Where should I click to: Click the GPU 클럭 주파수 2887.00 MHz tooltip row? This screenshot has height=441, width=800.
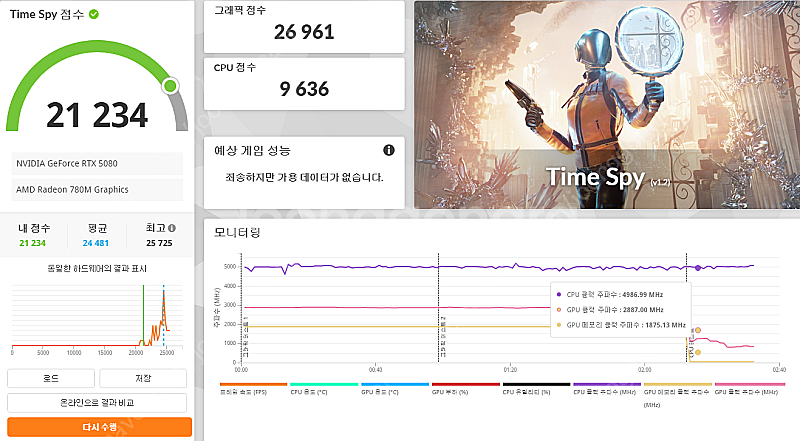tap(610, 309)
